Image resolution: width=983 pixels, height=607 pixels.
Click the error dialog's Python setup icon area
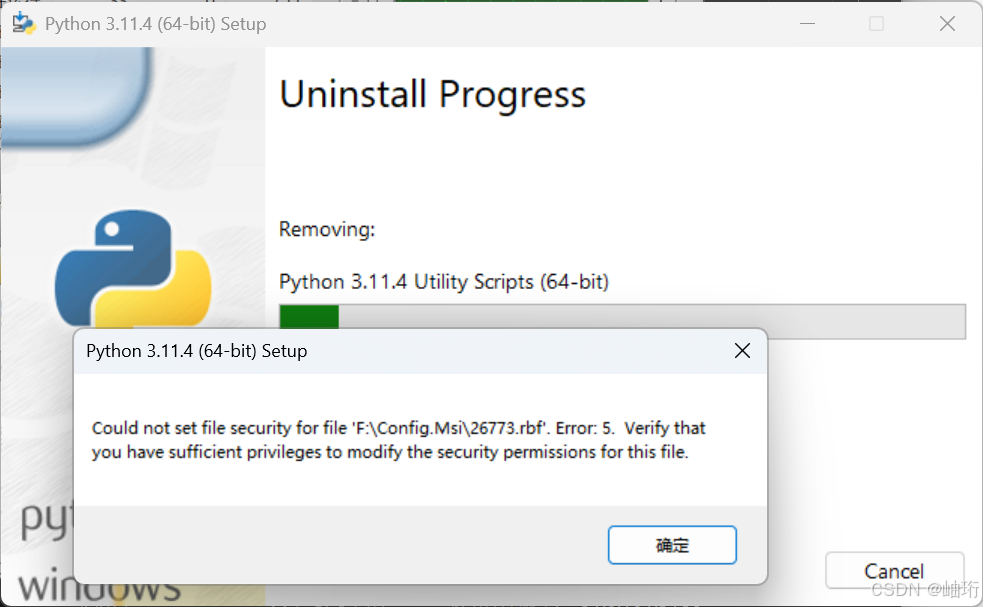[x=95, y=351]
